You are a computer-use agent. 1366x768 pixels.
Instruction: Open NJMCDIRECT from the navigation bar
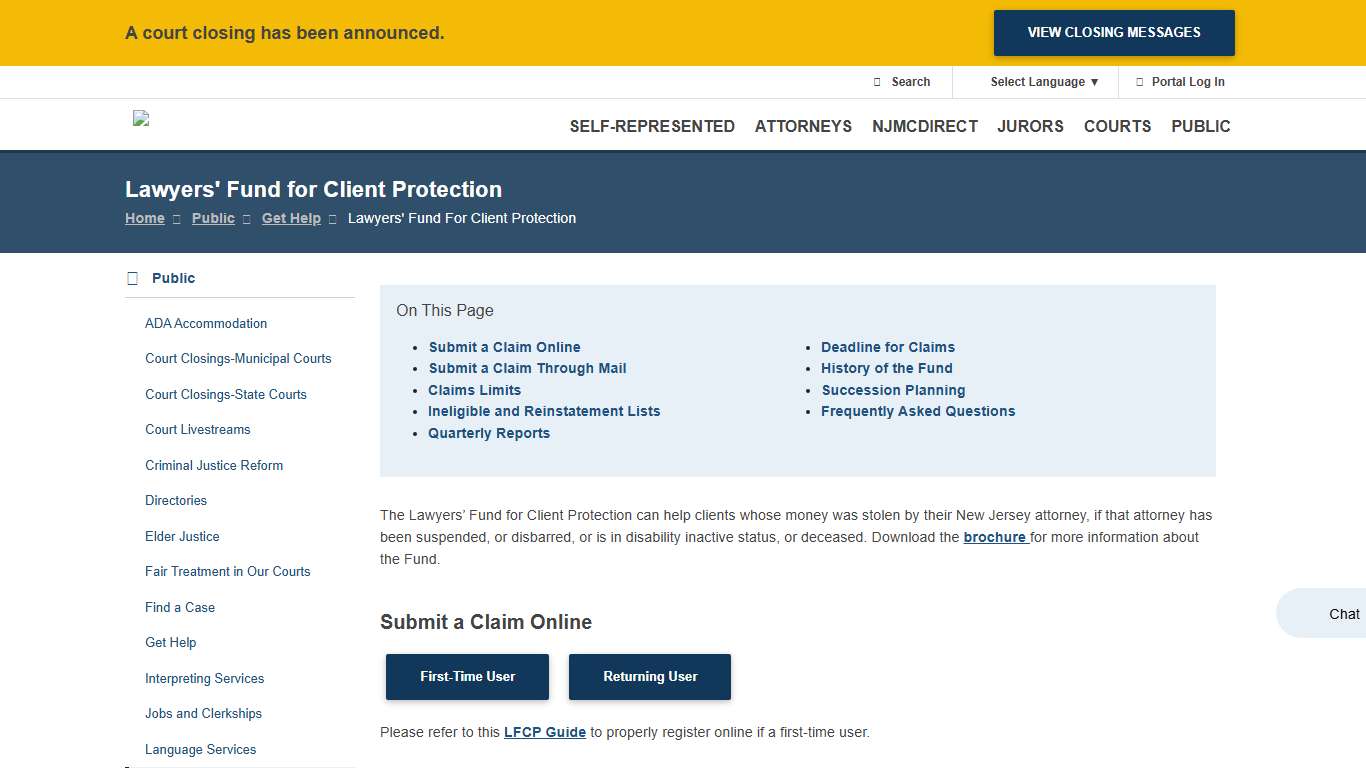(x=925, y=126)
